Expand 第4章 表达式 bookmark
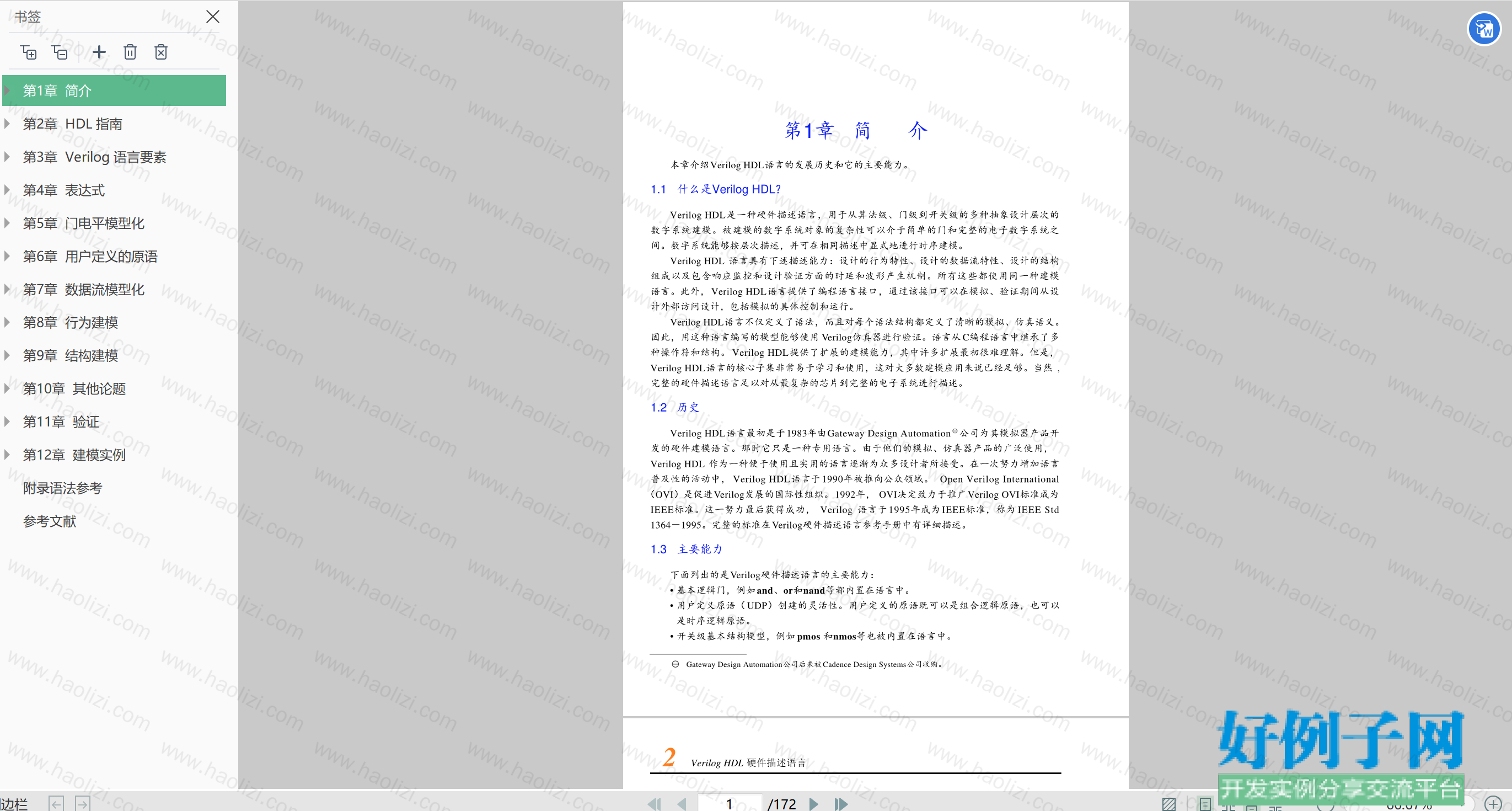This screenshot has height=811, width=1512. [x=7, y=190]
